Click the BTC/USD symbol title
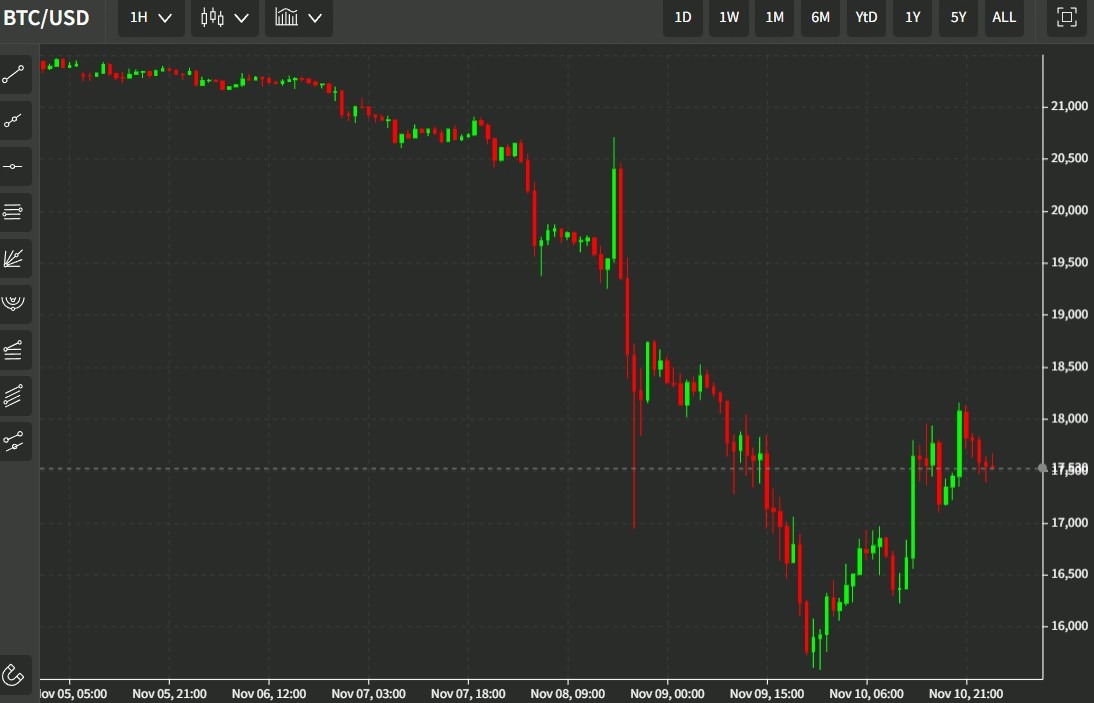Image resolution: width=1094 pixels, height=703 pixels. [x=46, y=17]
